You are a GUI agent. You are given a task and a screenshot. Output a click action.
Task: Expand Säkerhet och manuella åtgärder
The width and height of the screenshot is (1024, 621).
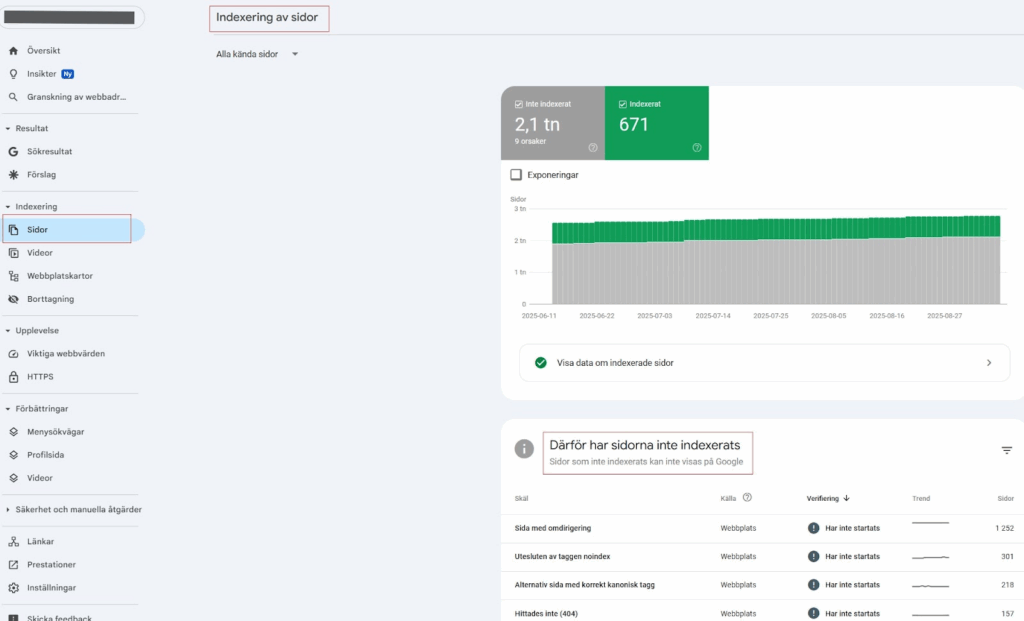[x=8, y=509]
